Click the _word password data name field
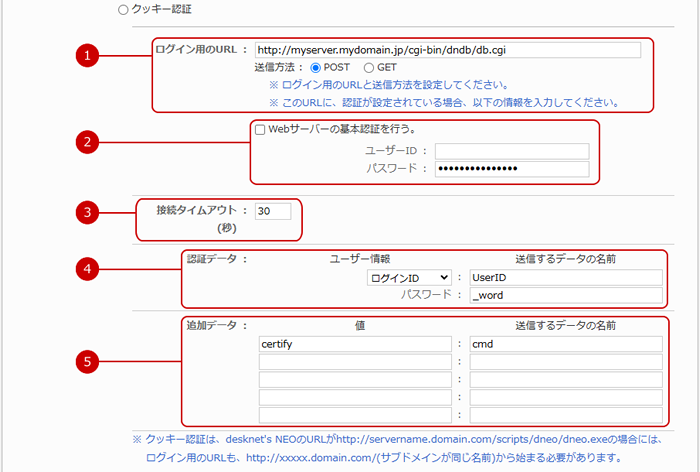The width and height of the screenshot is (700, 472). click(x=566, y=296)
